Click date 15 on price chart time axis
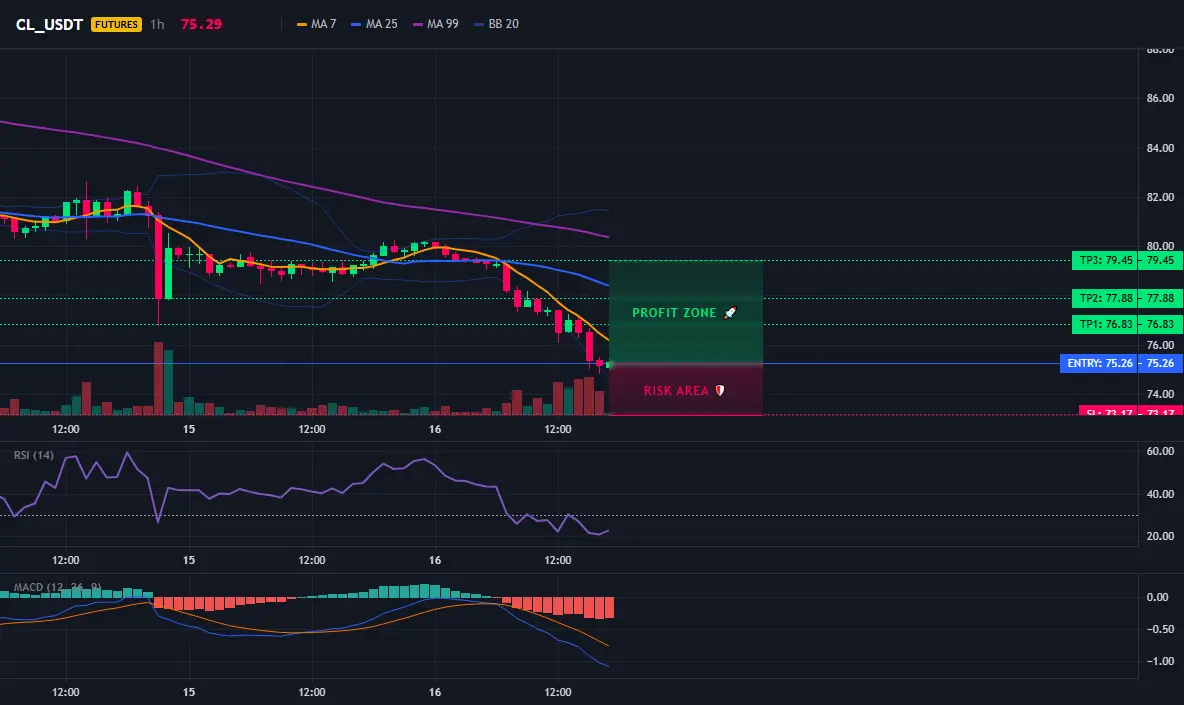1184x705 pixels. 189,429
